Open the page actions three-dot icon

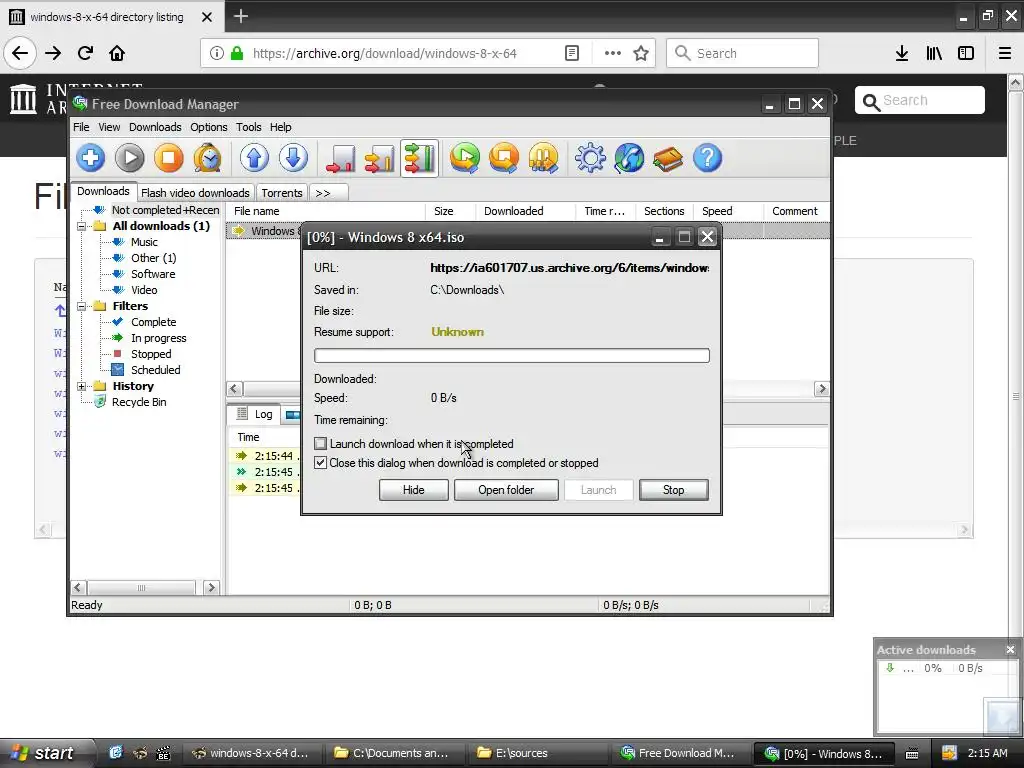(613, 53)
